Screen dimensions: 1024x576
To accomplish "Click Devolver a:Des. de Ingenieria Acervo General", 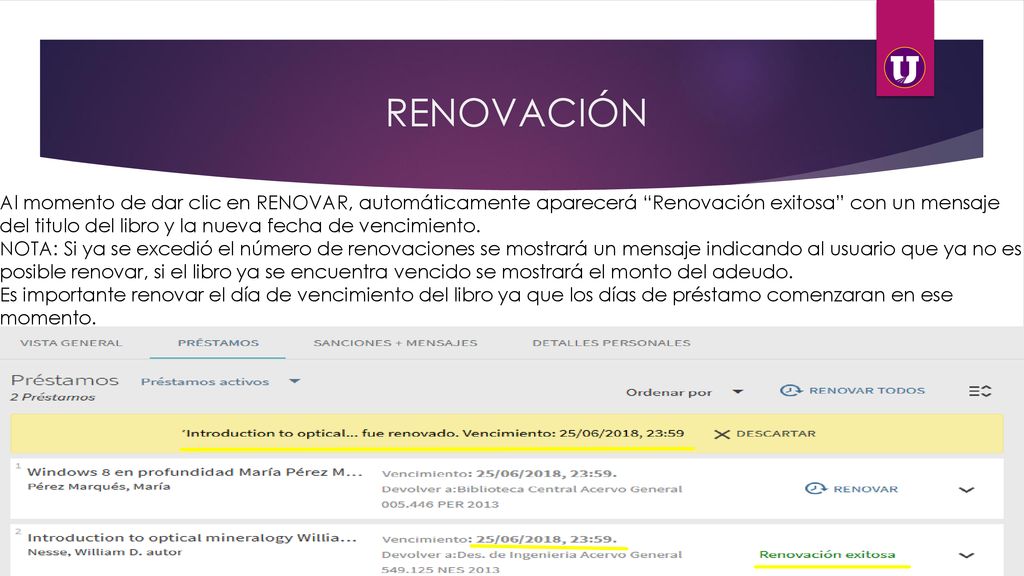I will 532,555.
